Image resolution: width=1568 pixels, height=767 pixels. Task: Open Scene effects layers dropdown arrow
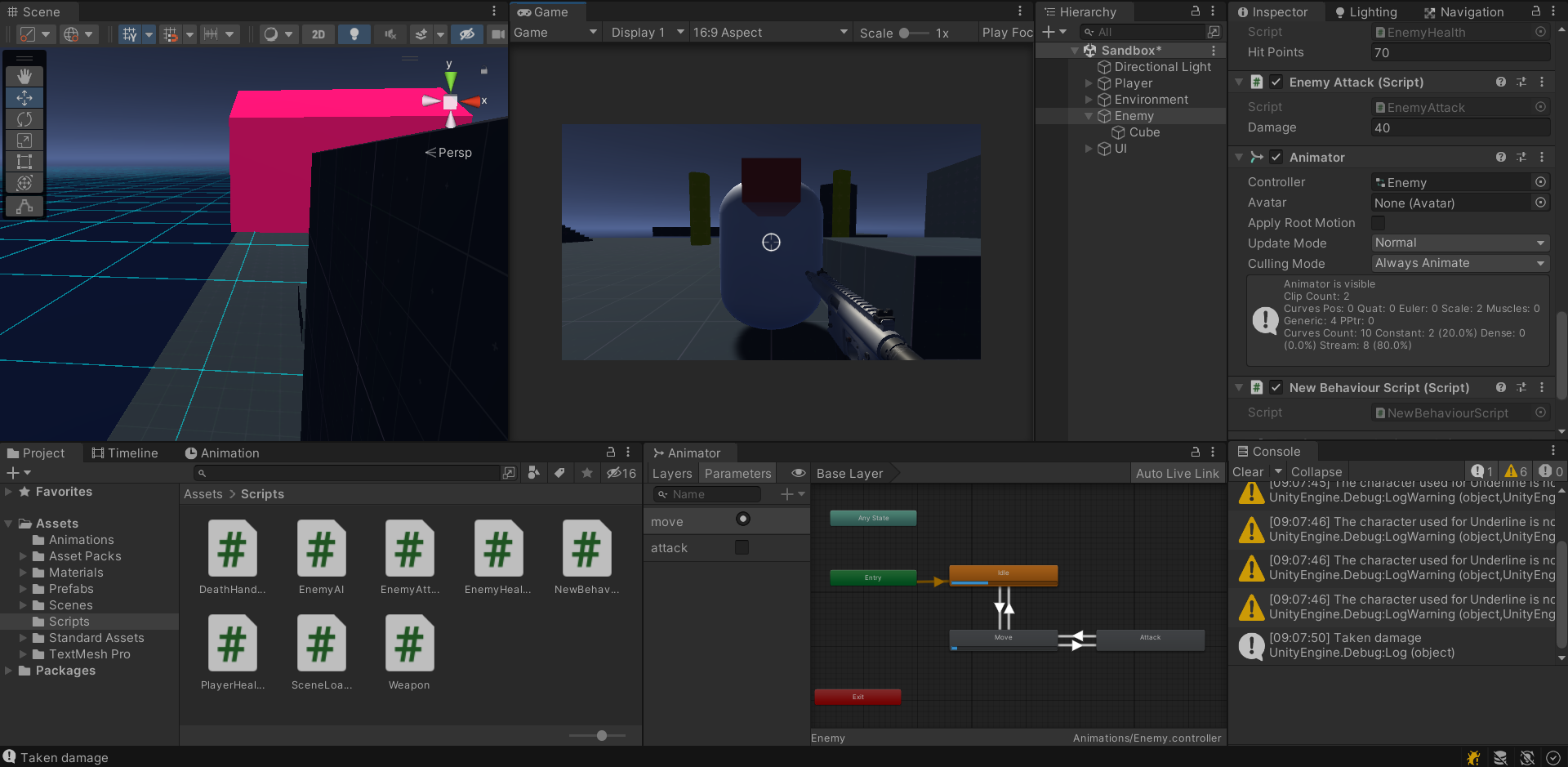click(x=440, y=33)
